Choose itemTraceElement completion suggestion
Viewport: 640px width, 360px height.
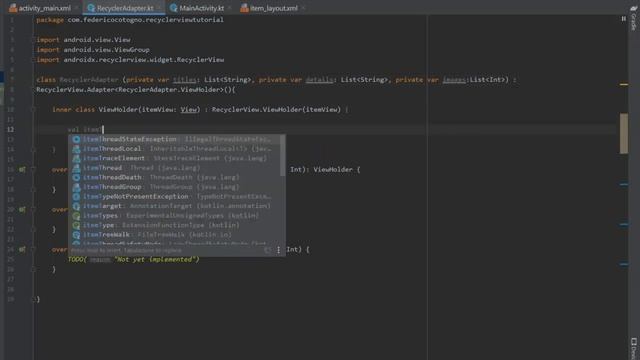click(174, 158)
